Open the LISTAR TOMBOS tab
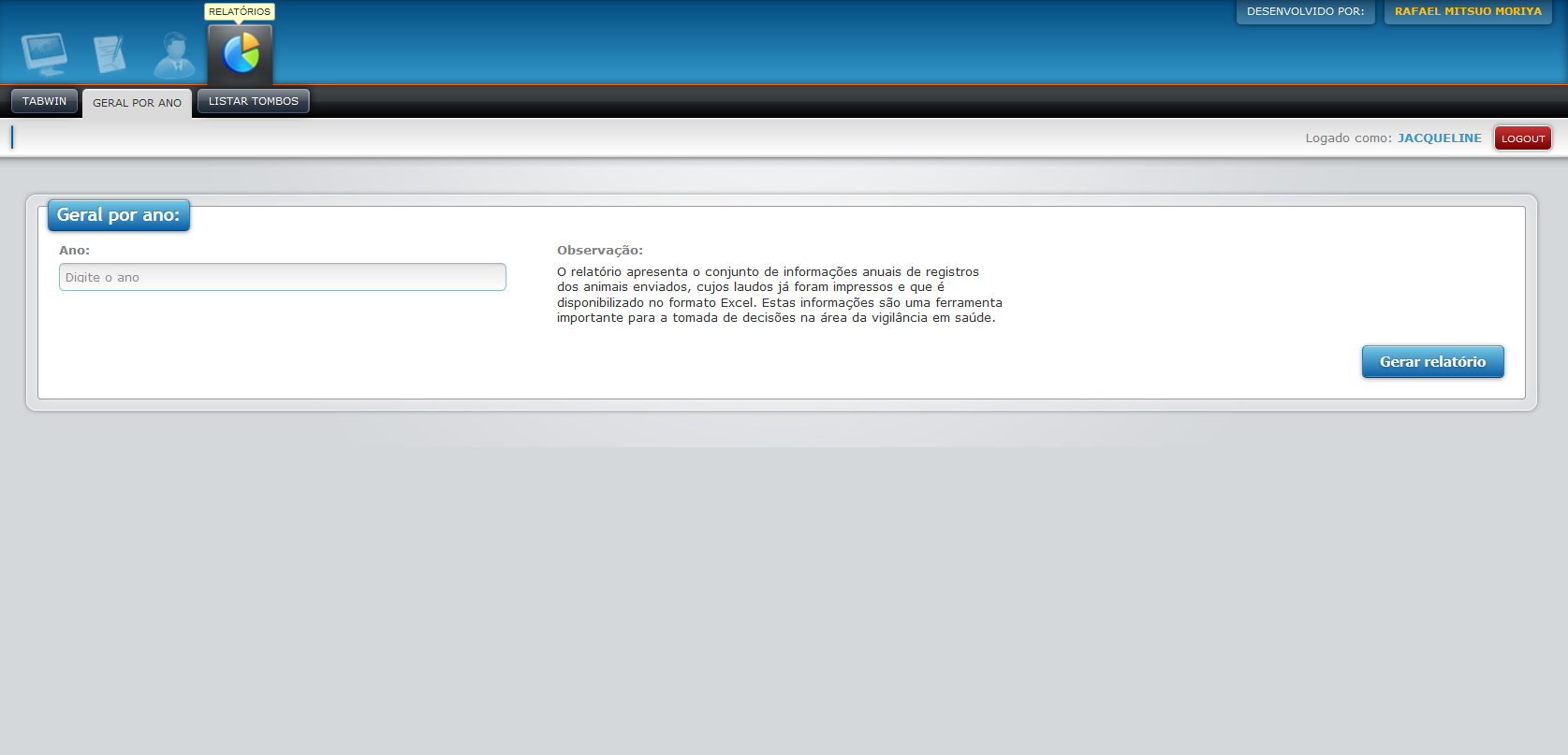The image size is (1568, 755). [x=254, y=101]
